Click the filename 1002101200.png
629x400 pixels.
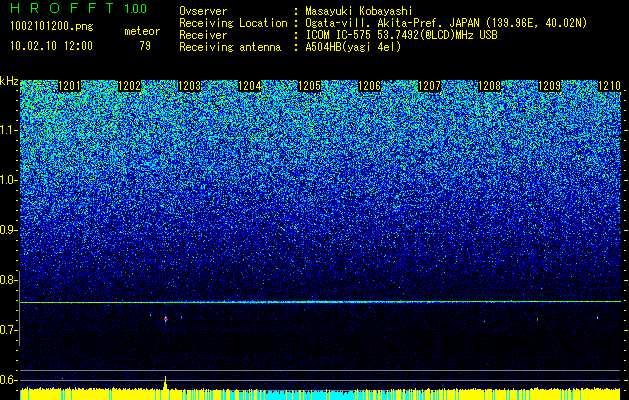(52, 27)
